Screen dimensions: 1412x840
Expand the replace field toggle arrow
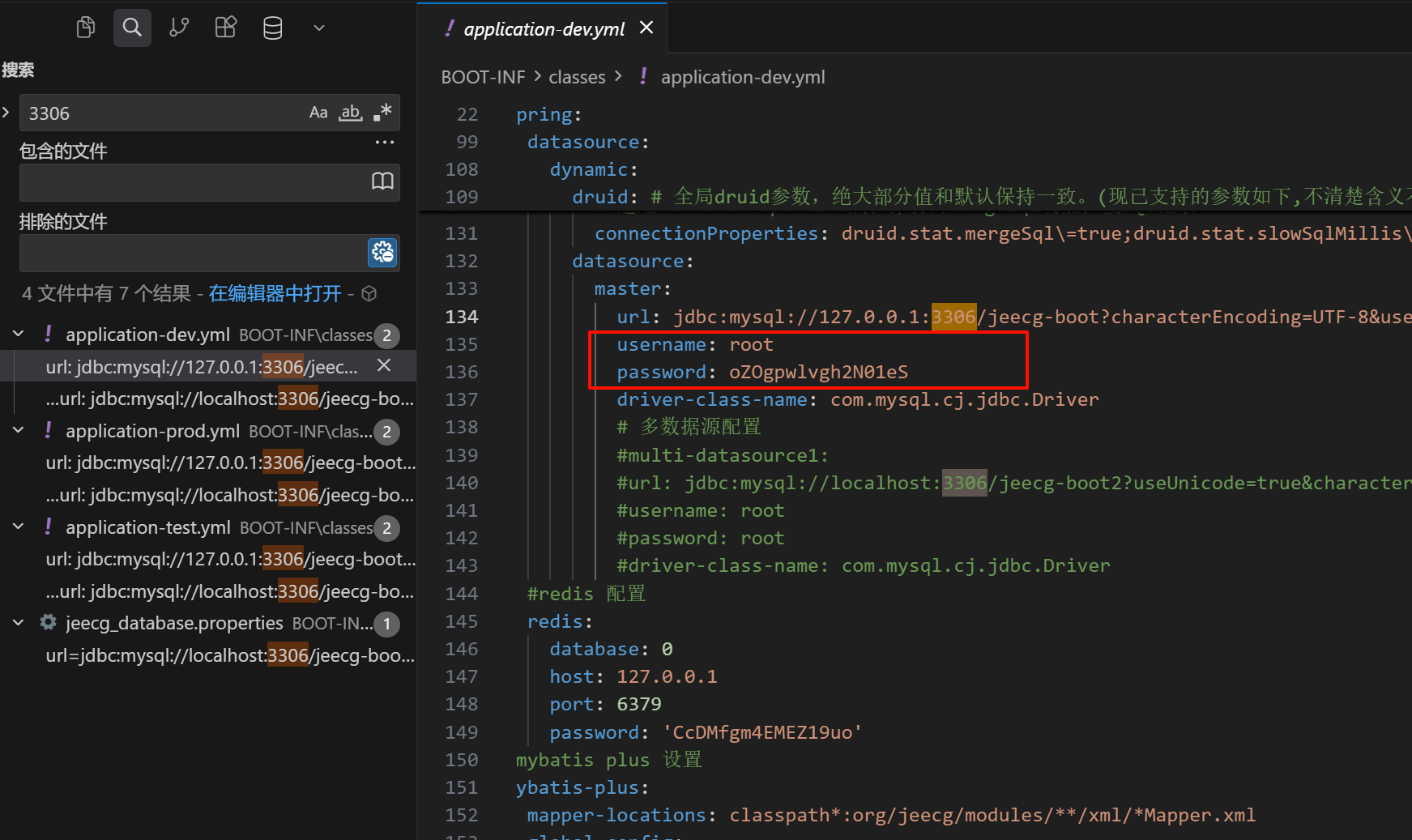click(6, 113)
